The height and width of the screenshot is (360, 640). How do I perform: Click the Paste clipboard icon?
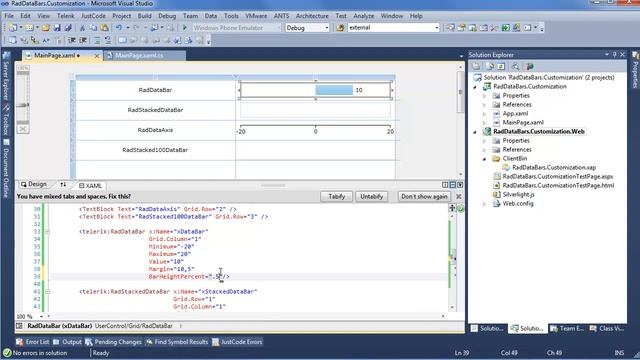tap(104, 28)
